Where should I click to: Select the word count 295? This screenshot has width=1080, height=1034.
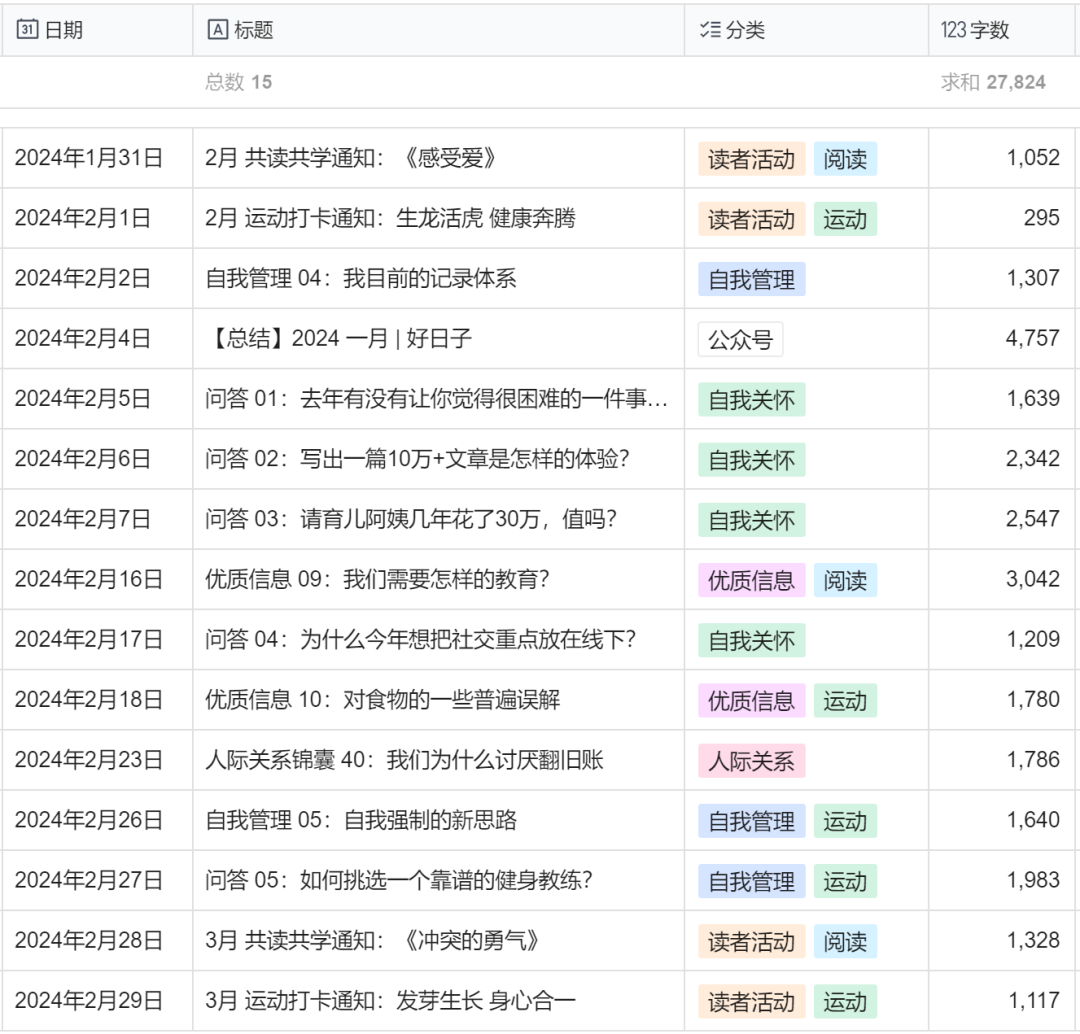coord(1041,218)
